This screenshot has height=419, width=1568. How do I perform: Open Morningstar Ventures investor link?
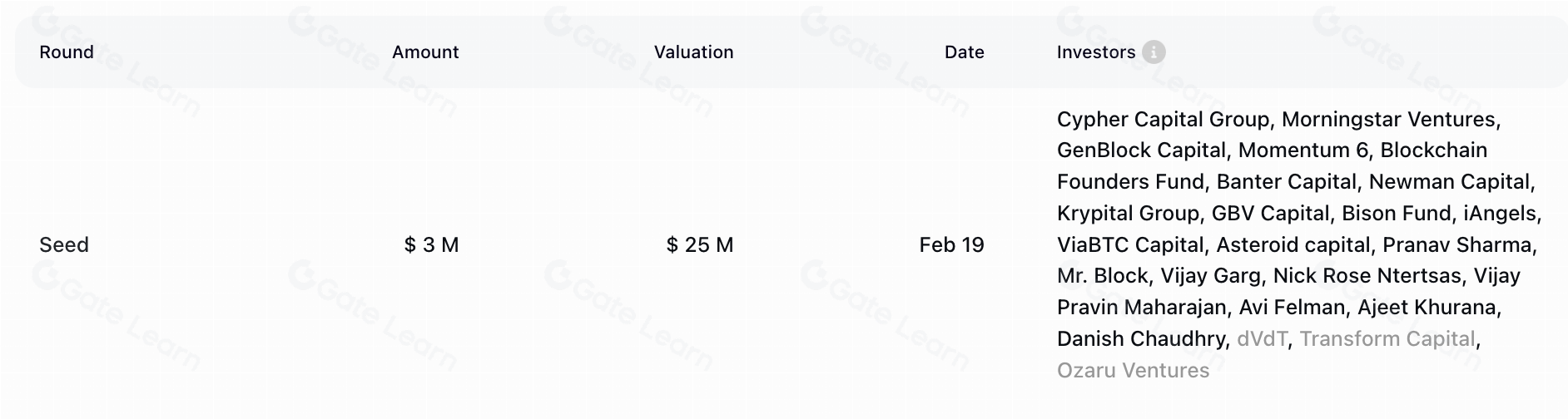[1388, 120]
